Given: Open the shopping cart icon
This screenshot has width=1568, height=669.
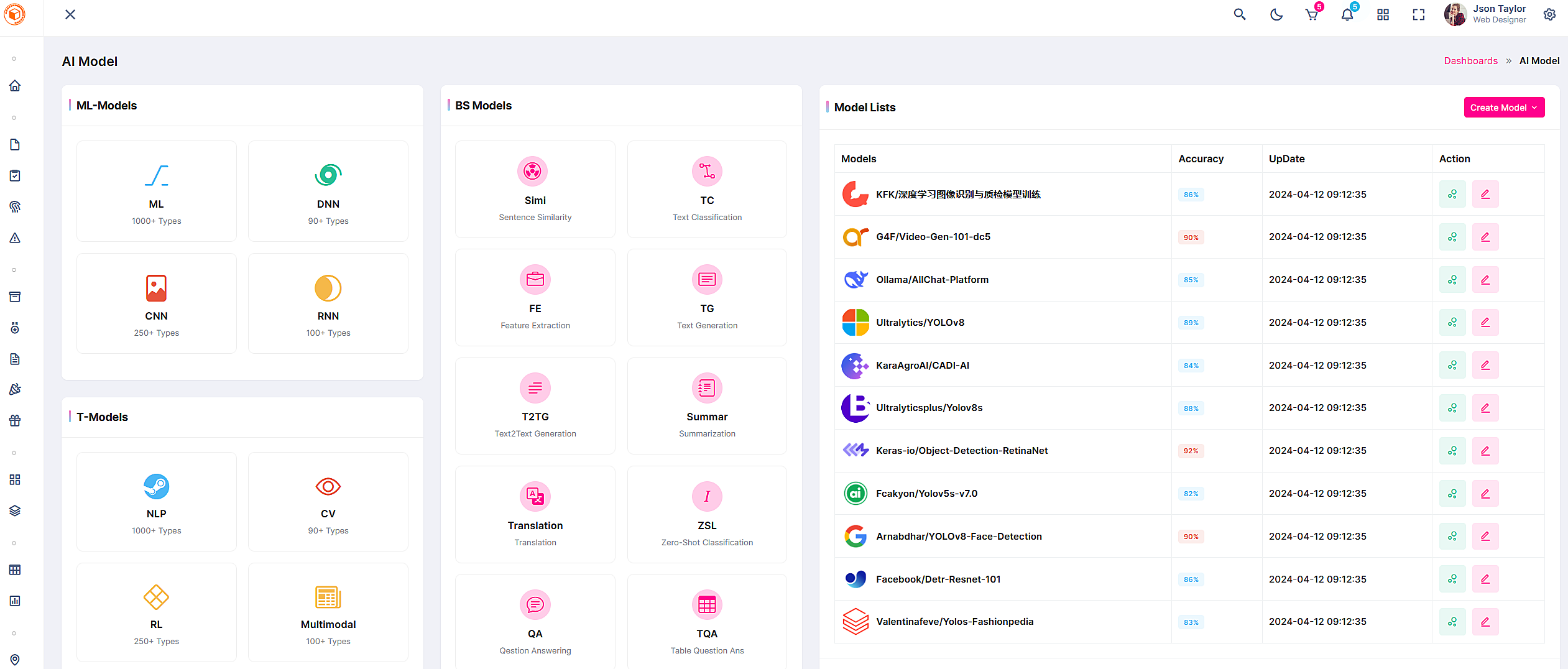Looking at the screenshot, I should 1311,15.
